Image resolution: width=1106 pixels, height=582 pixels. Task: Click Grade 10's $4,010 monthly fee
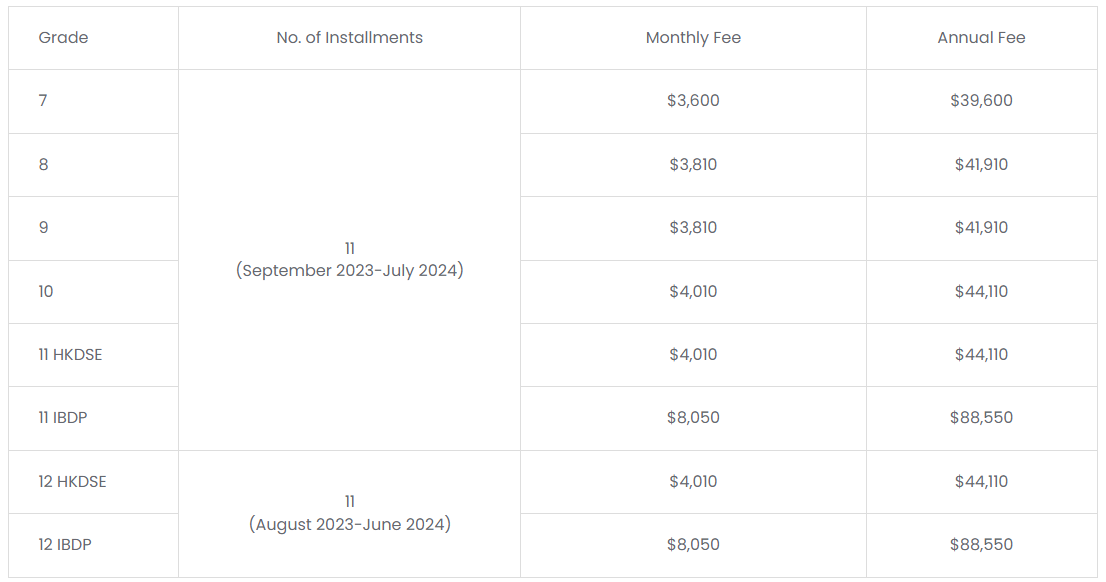693,291
